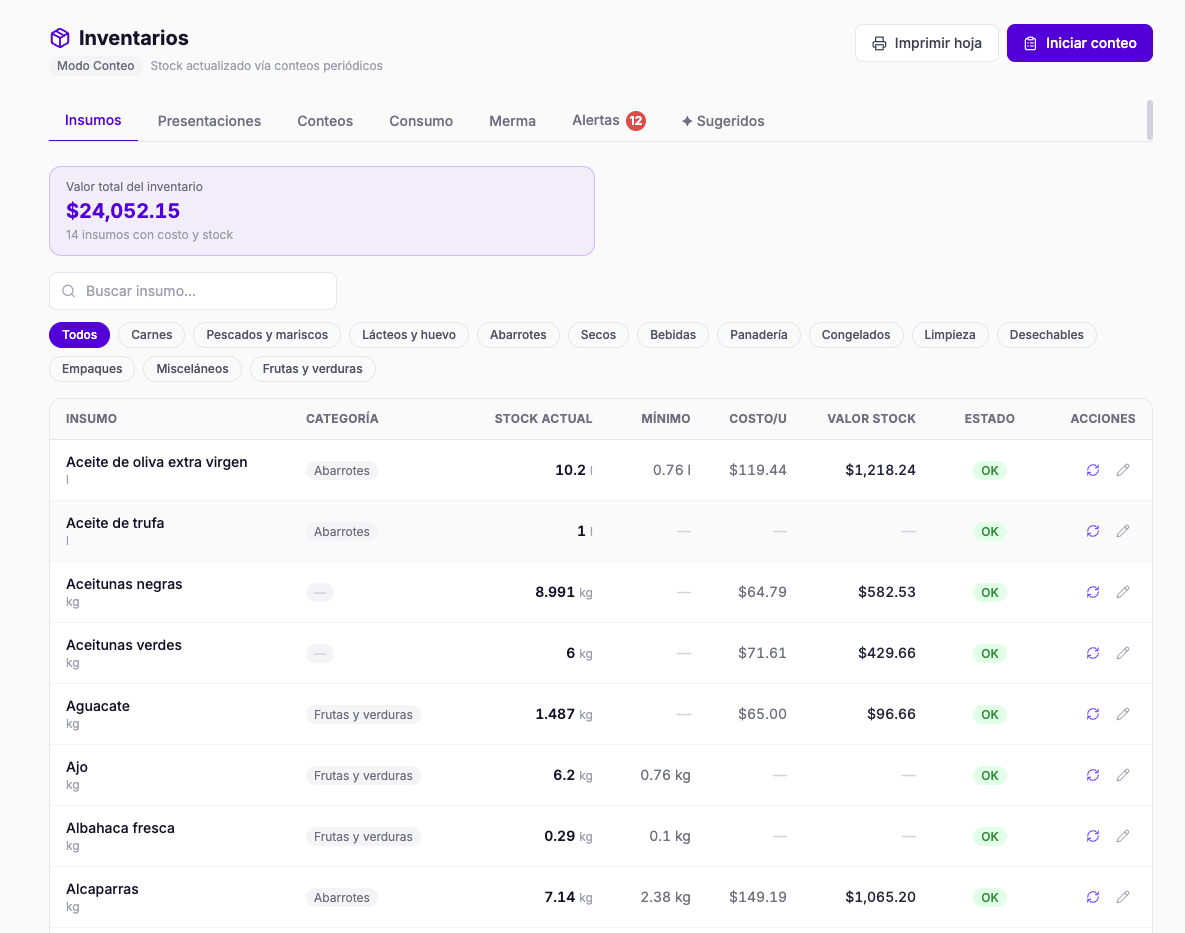Switch to the Conteos tab
1185x933 pixels.
click(325, 121)
